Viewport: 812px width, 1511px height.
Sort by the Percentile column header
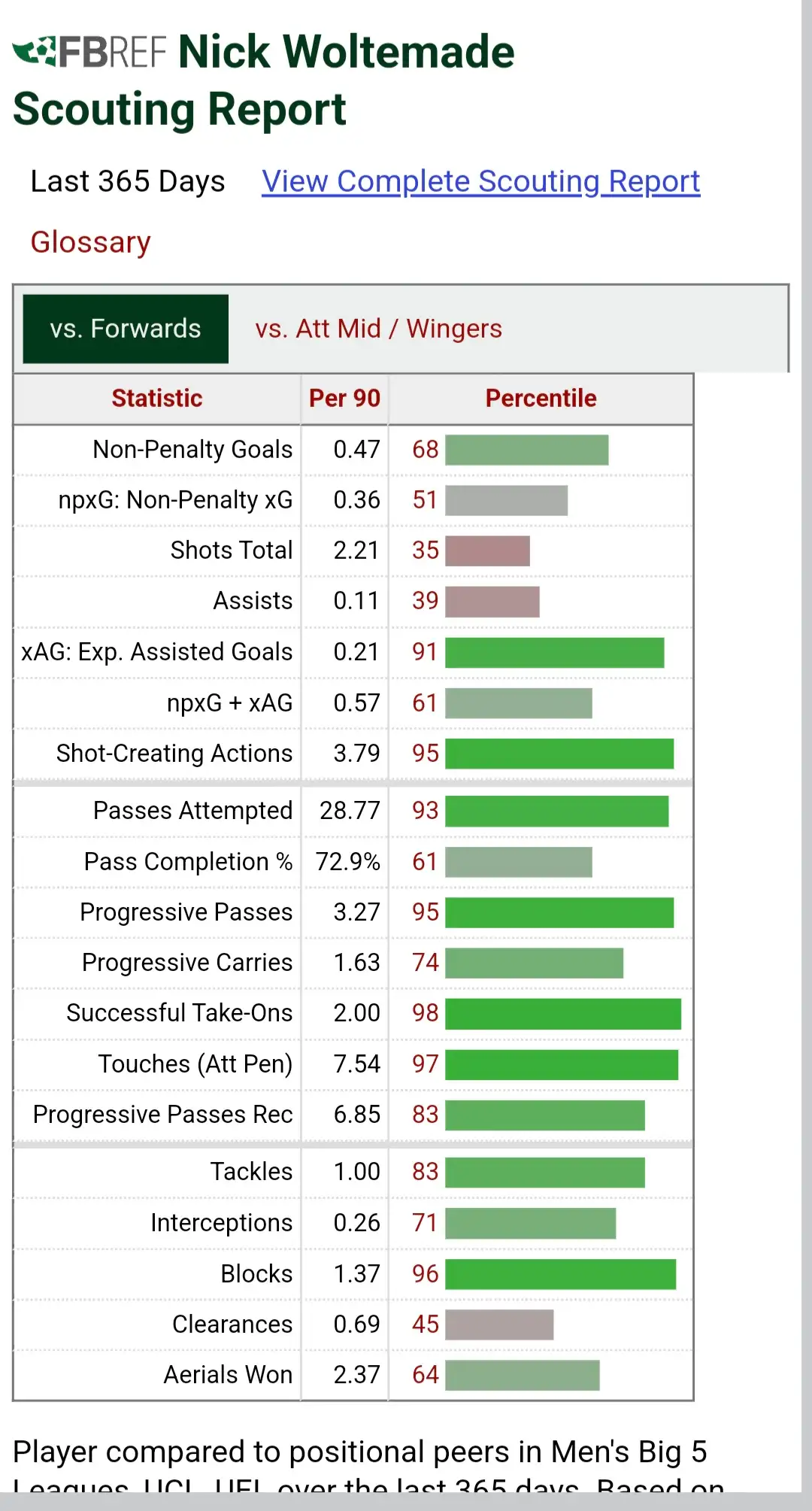(541, 398)
